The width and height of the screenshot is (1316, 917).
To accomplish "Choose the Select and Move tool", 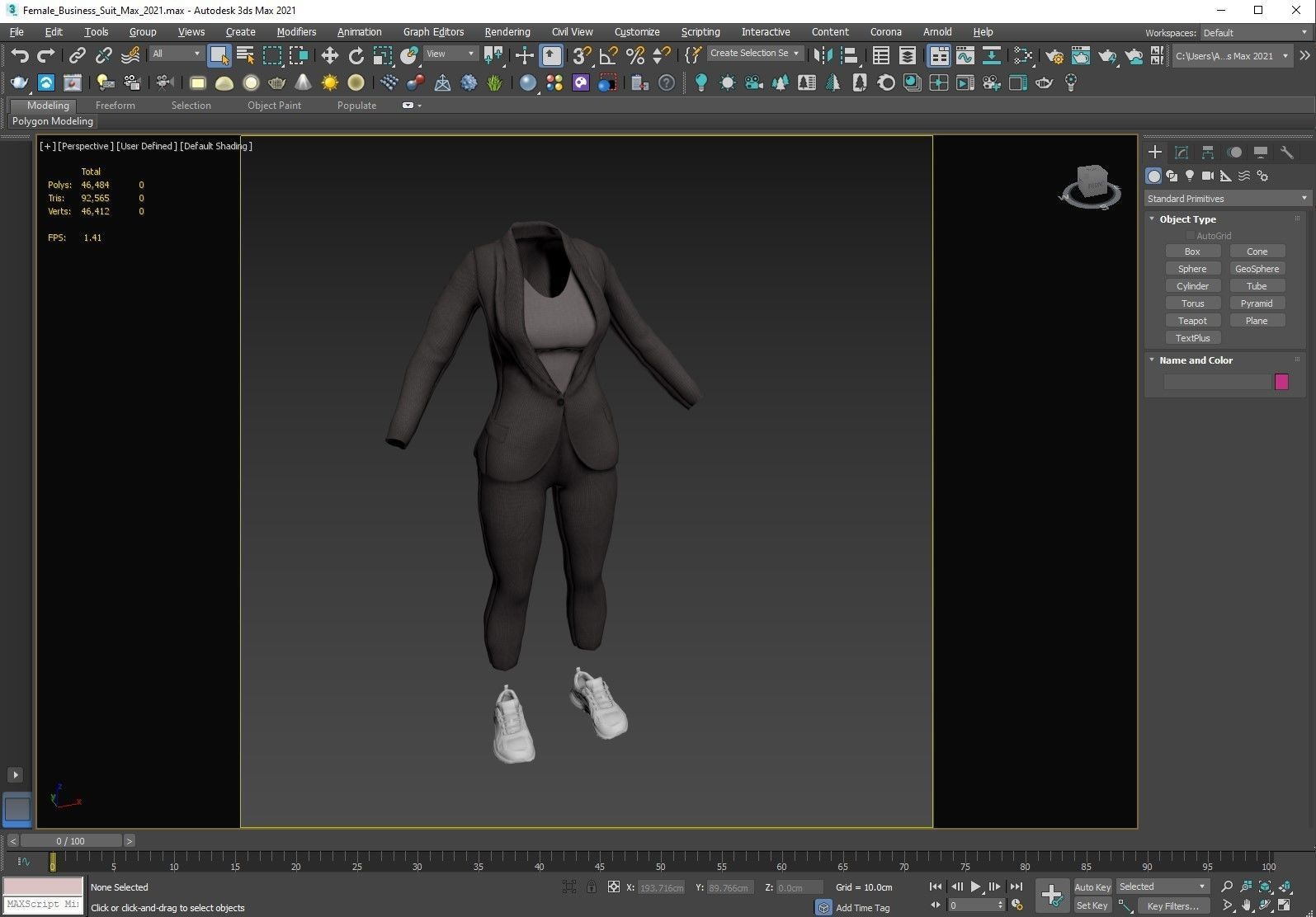I will (329, 55).
